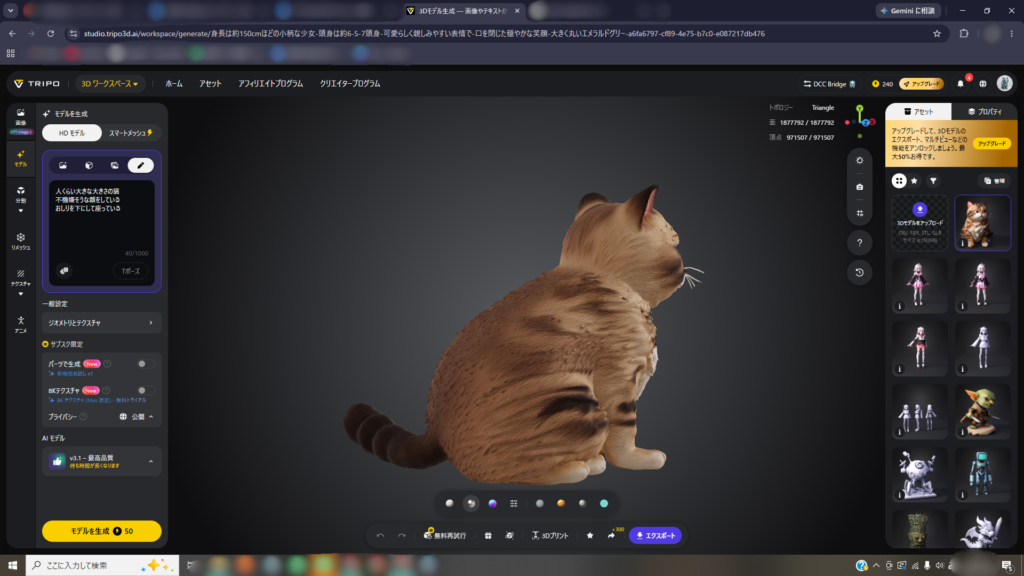
Task: Toggle the パーツで生成 switch
Action: 146,364
